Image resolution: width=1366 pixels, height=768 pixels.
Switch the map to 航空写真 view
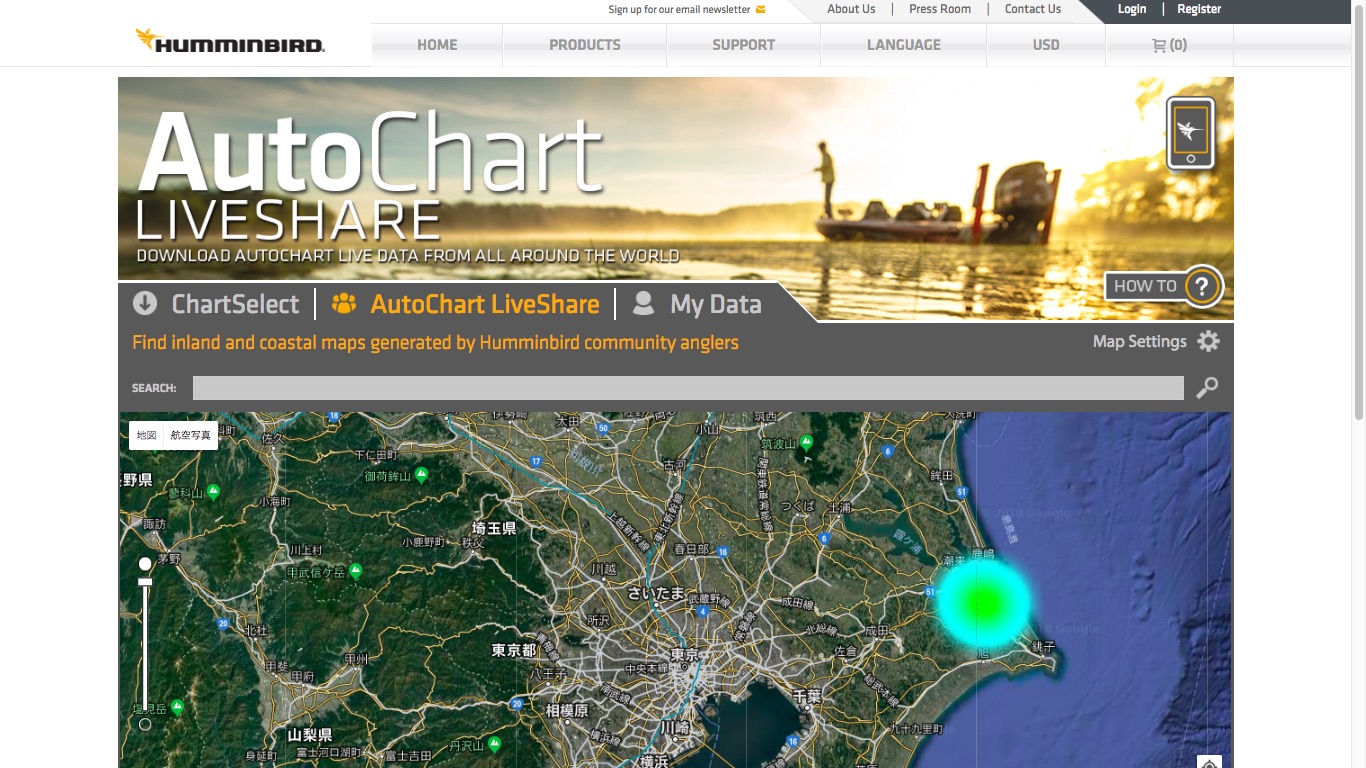191,435
